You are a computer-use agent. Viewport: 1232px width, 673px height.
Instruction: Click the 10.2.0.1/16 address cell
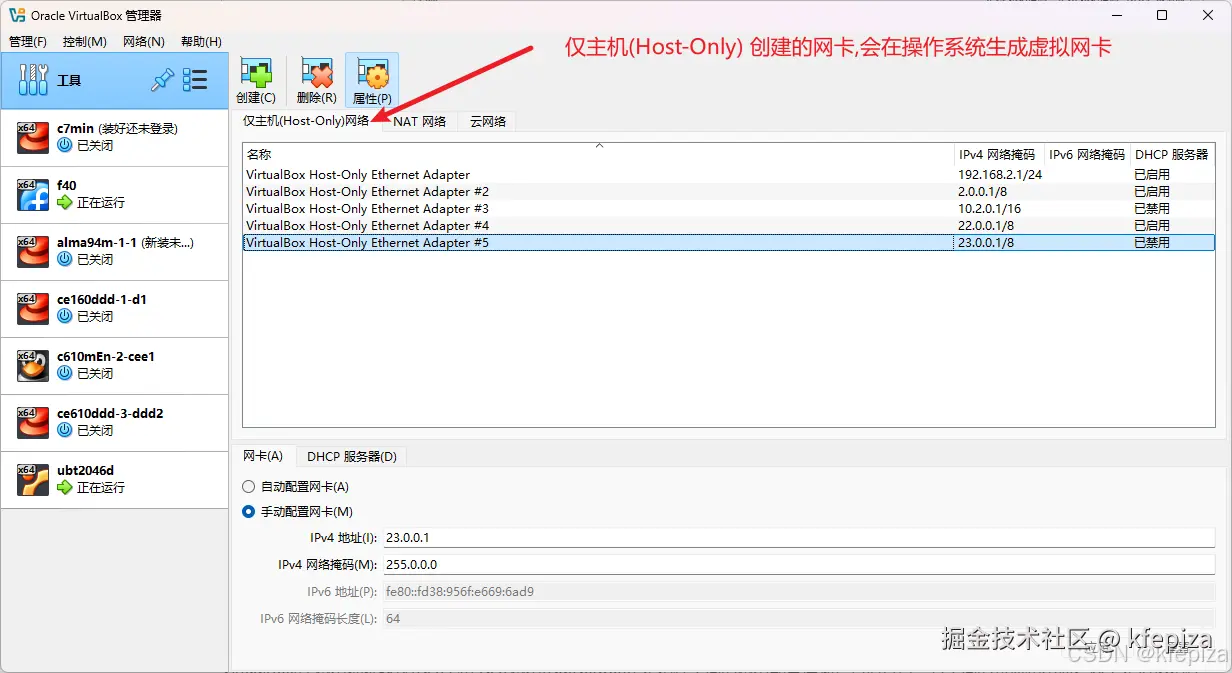[x=990, y=208]
